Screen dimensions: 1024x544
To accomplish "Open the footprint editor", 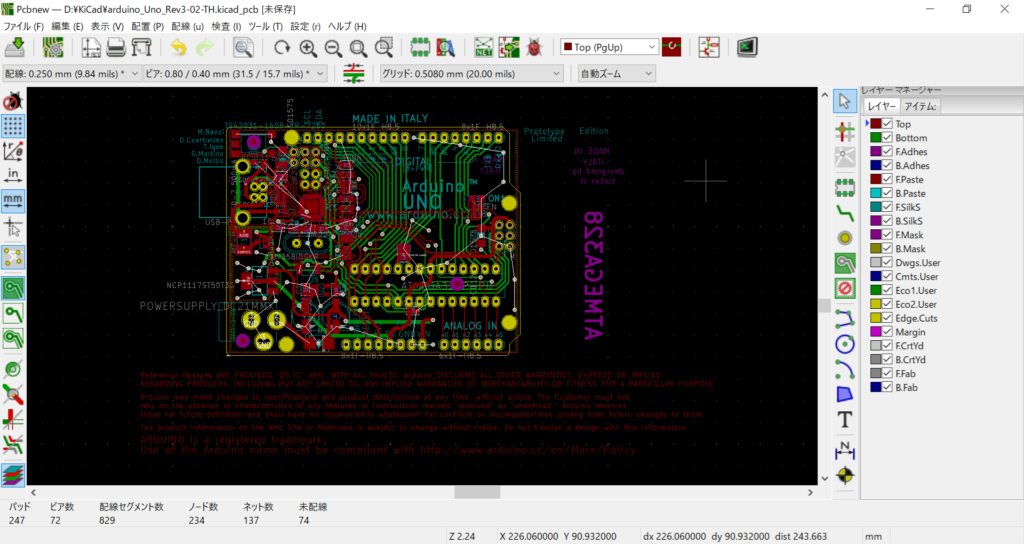I will coord(420,47).
